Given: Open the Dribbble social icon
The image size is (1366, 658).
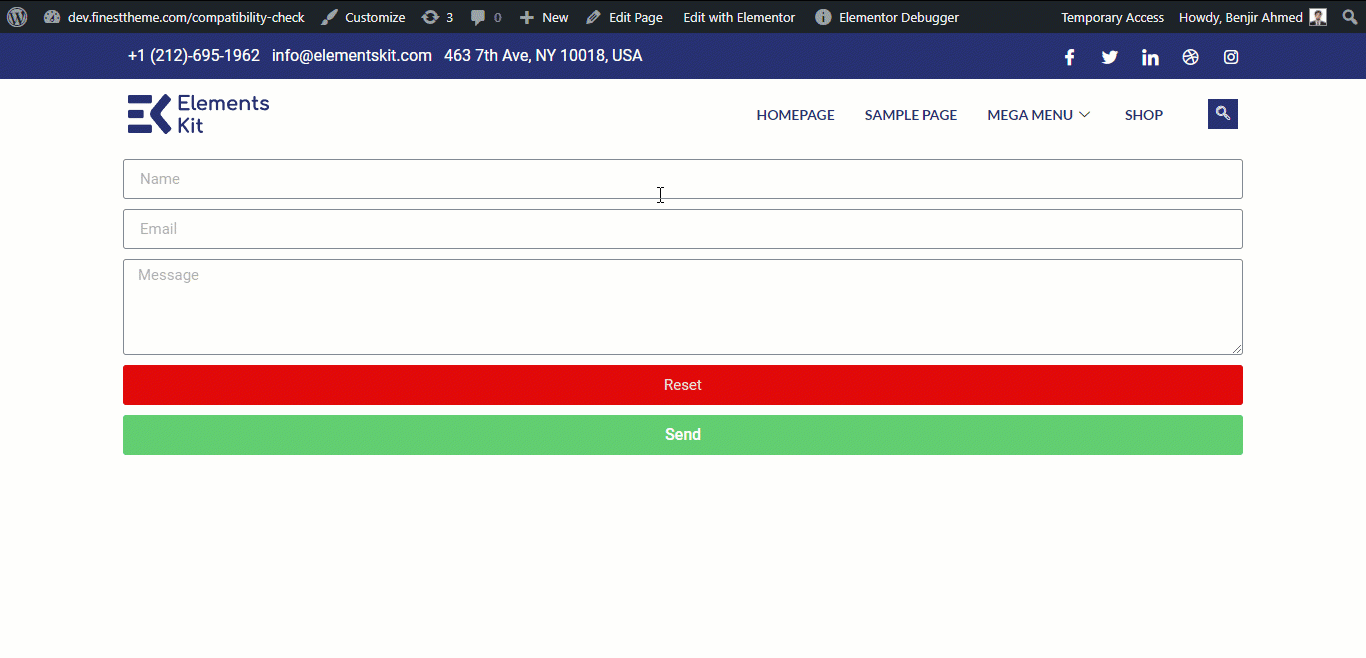Looking at the screenshot, I should 1190,57.
